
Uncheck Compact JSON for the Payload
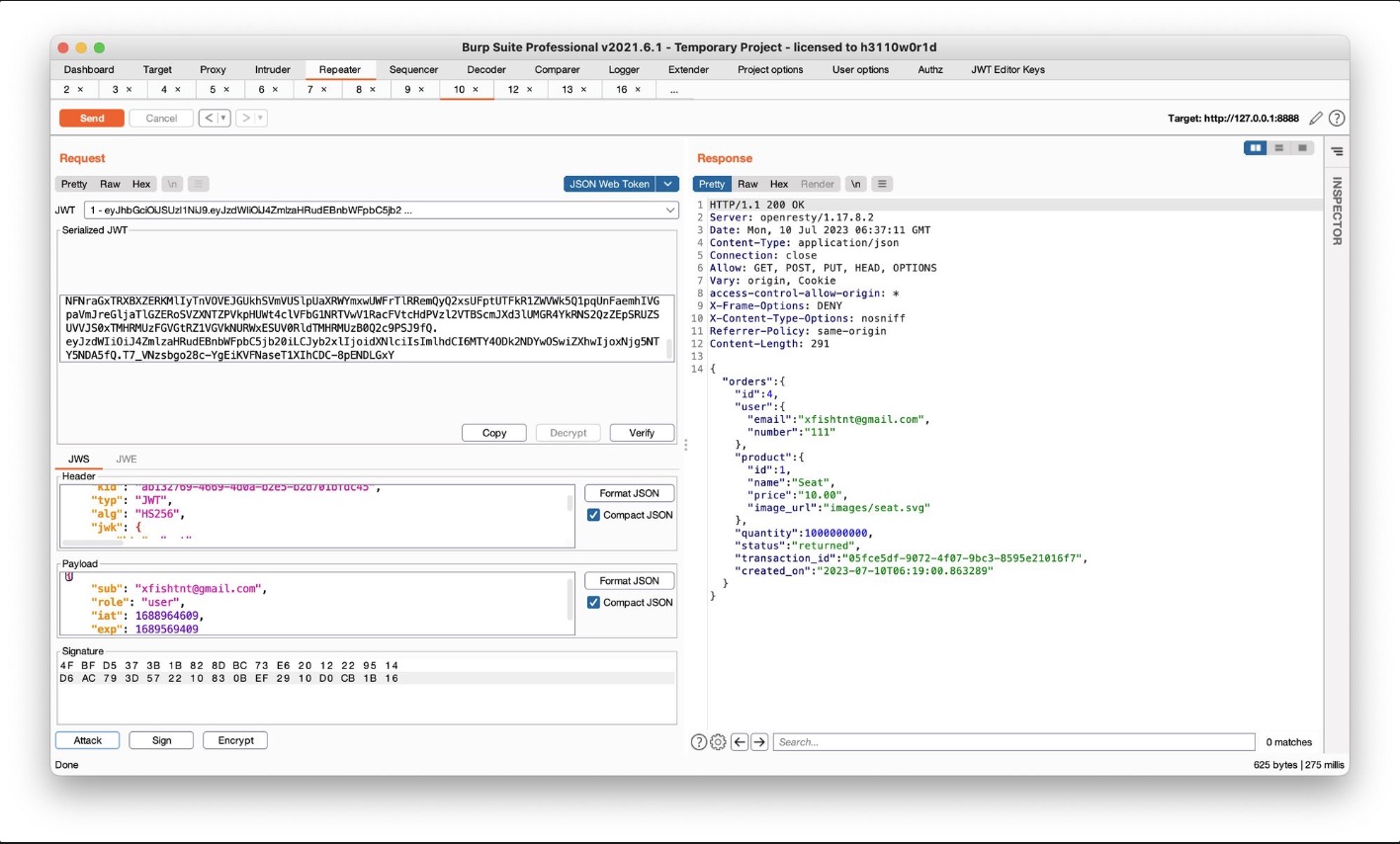[593, 603]
